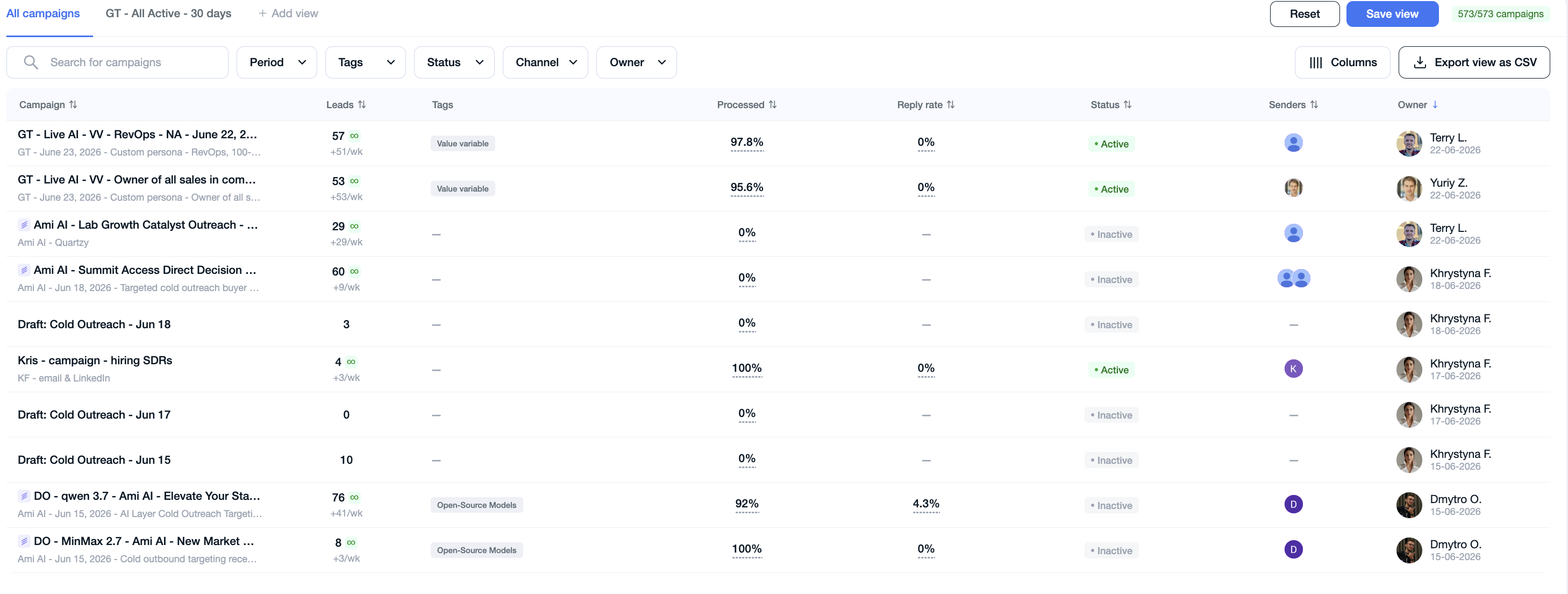Switch to GT - All Active - 30 days view

point(168,13)
